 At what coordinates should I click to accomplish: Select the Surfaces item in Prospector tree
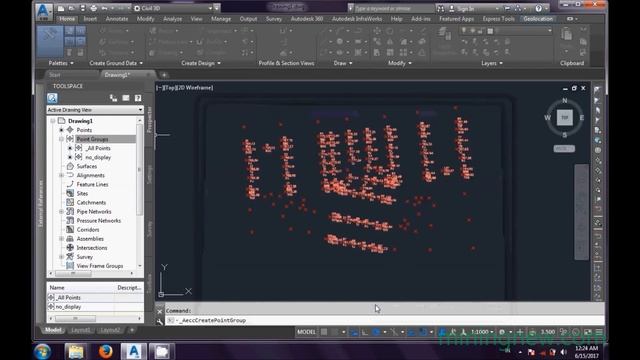point(87,167)
